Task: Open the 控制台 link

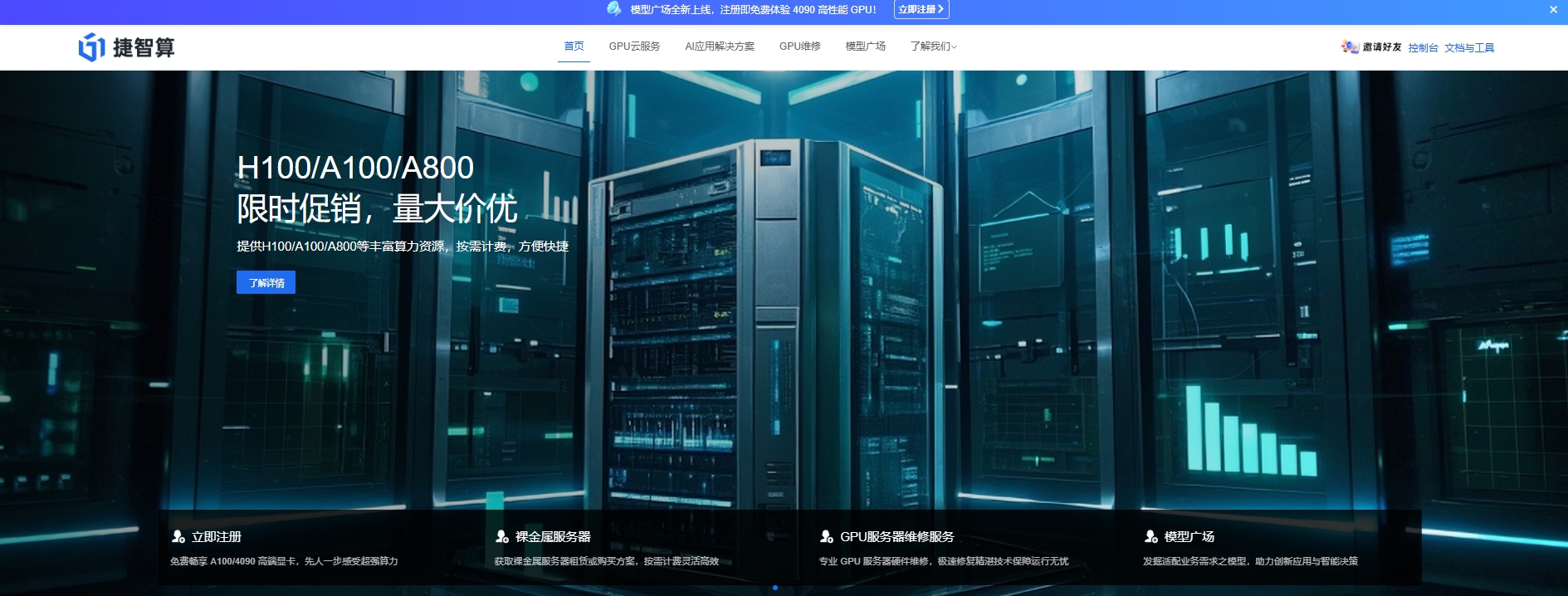Action: [x=1423, y=48]
